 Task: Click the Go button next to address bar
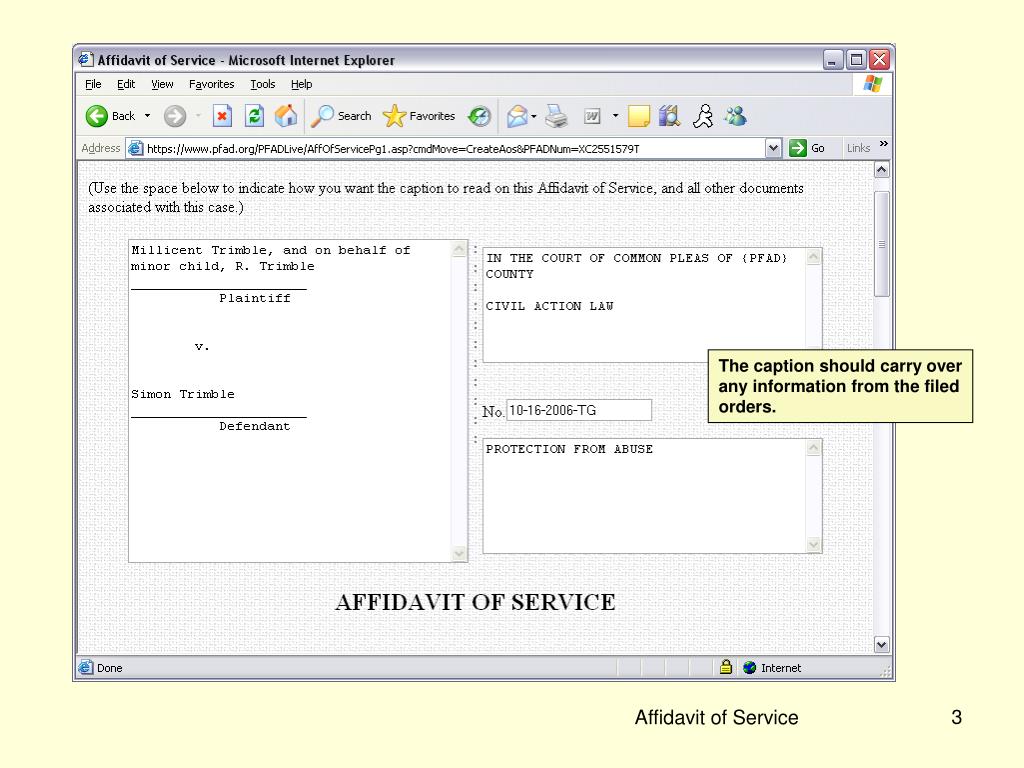807,148
